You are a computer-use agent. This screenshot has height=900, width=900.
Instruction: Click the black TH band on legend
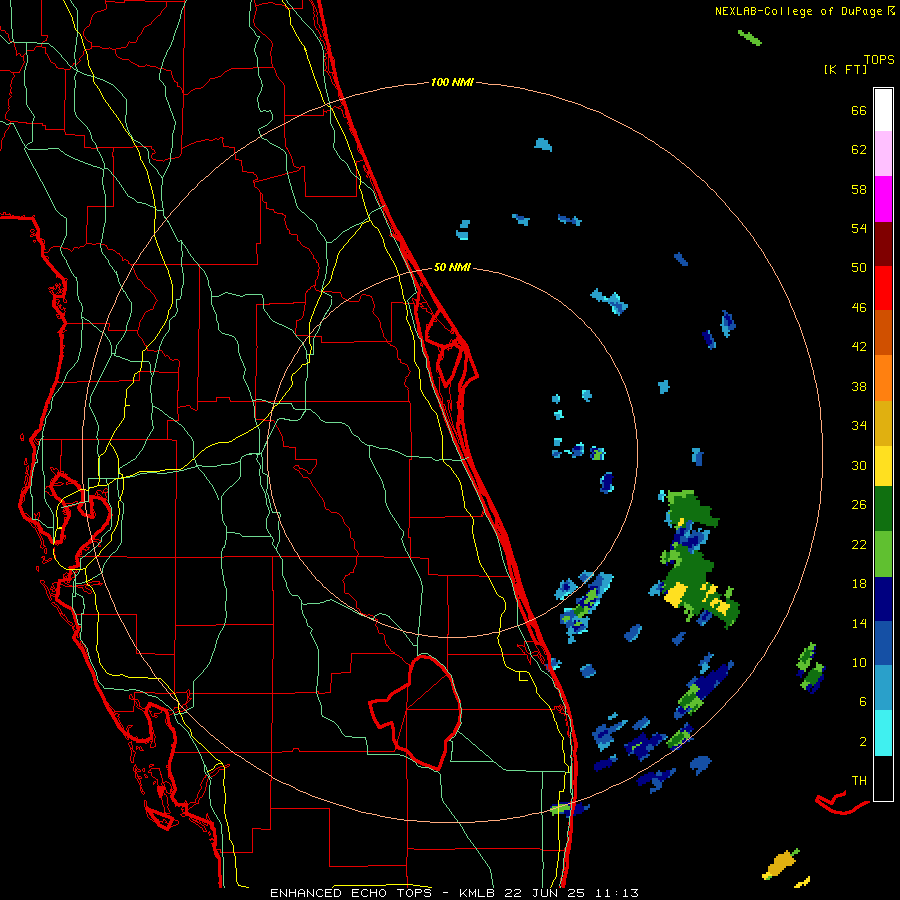tap(883, 778)
